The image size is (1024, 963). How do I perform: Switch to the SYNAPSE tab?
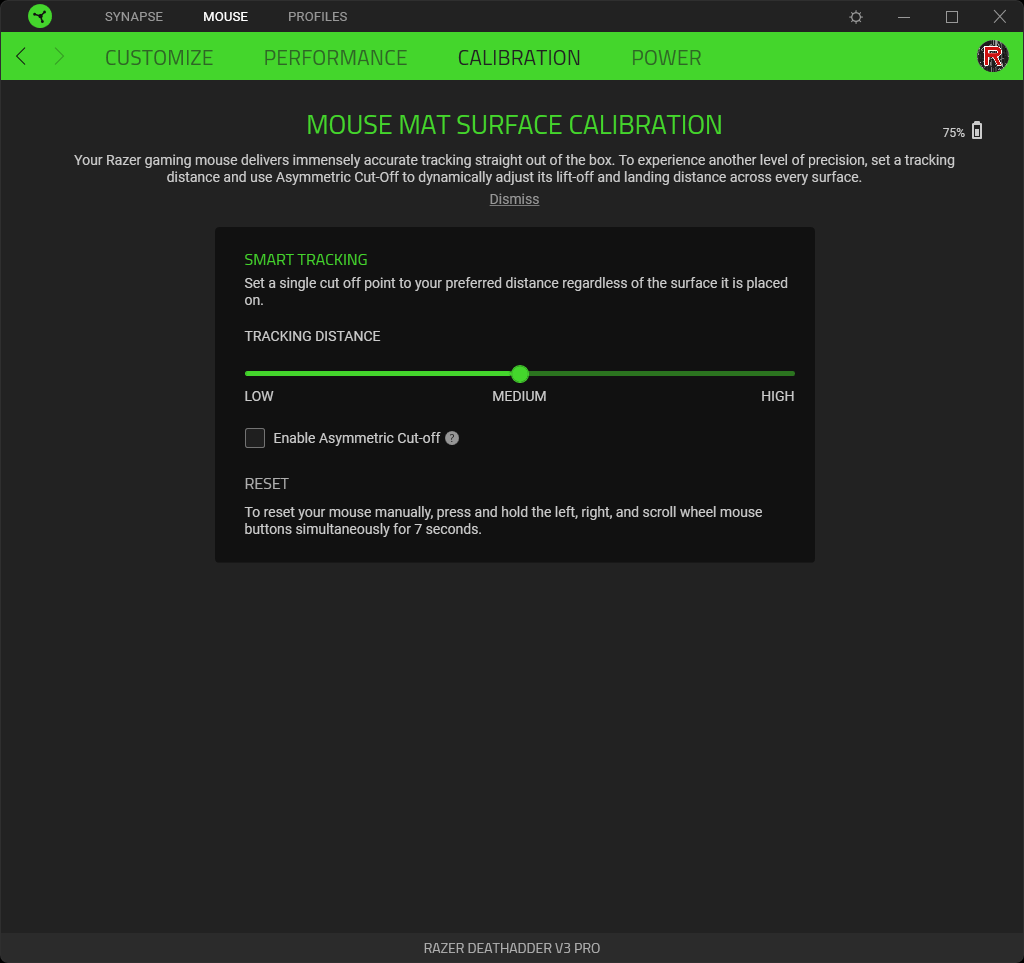coord(134,17)
